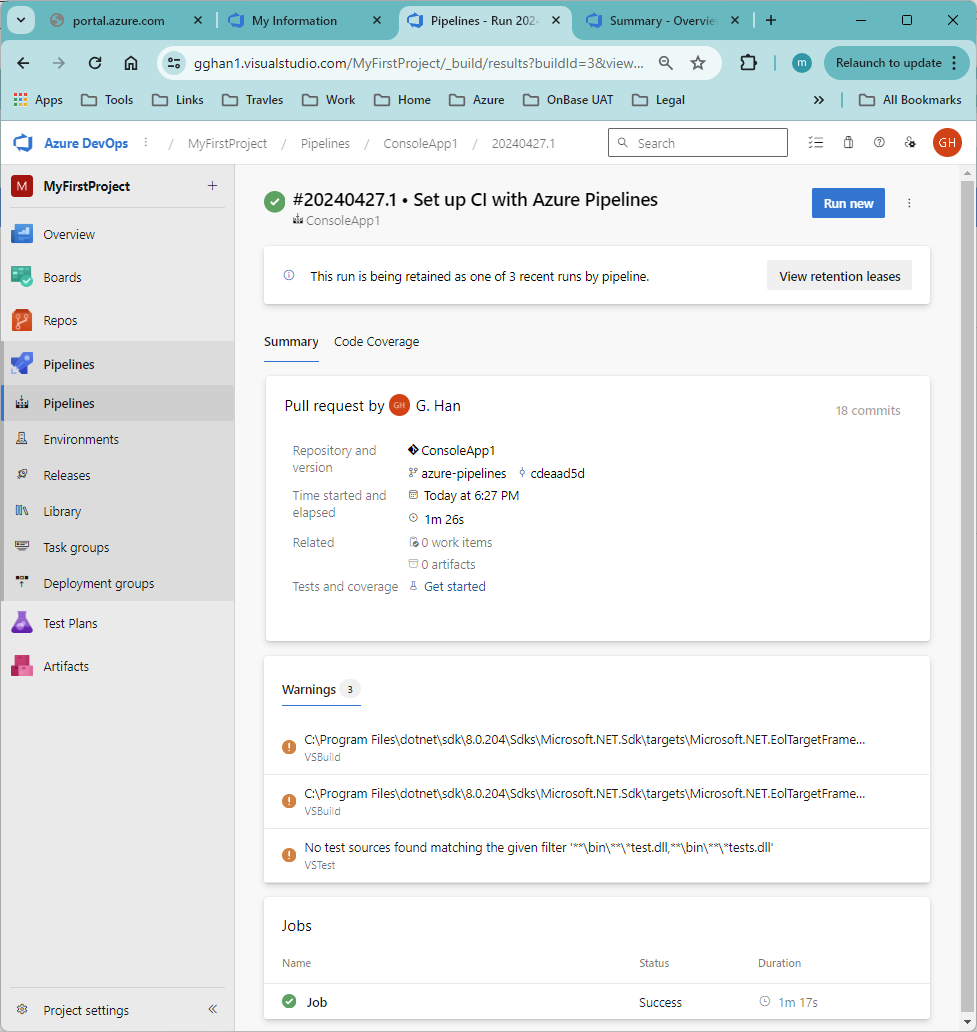Screen dimensions: 977x1032
Task: Show hidden bookmarks with the chevron
Action: tap(818, 100)
